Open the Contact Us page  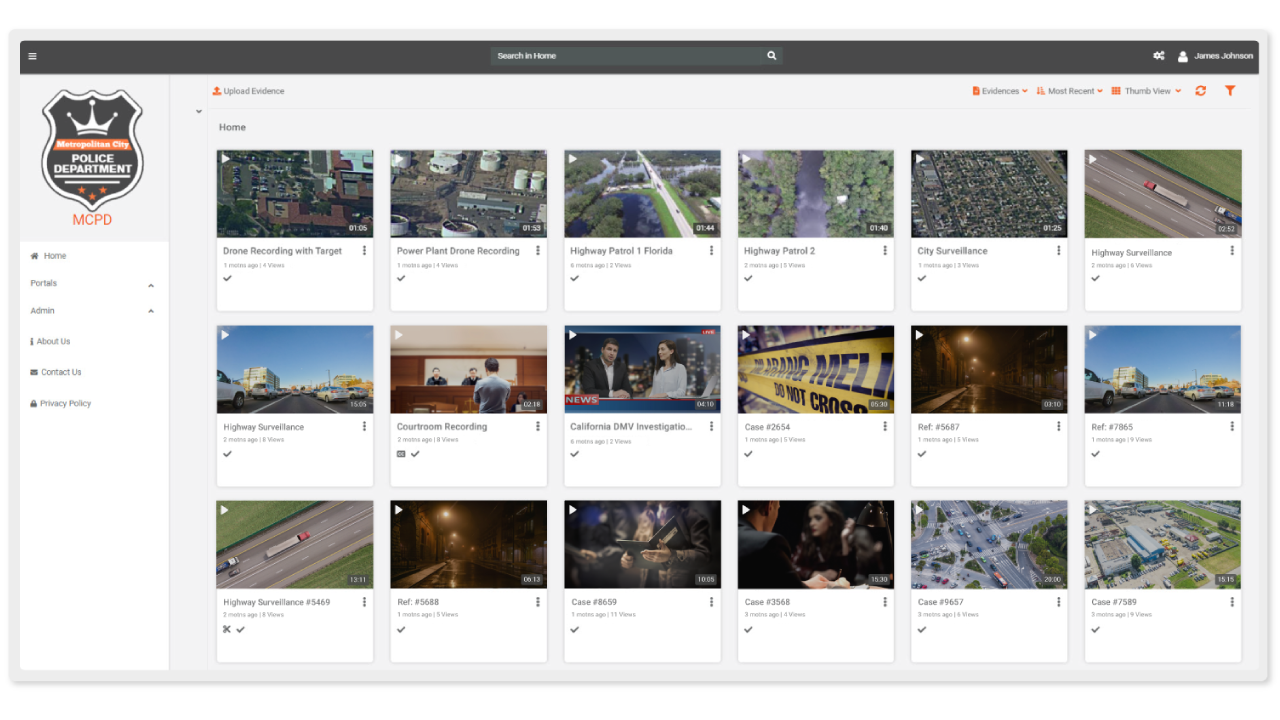pyautogui.click(x=61, y=372)
